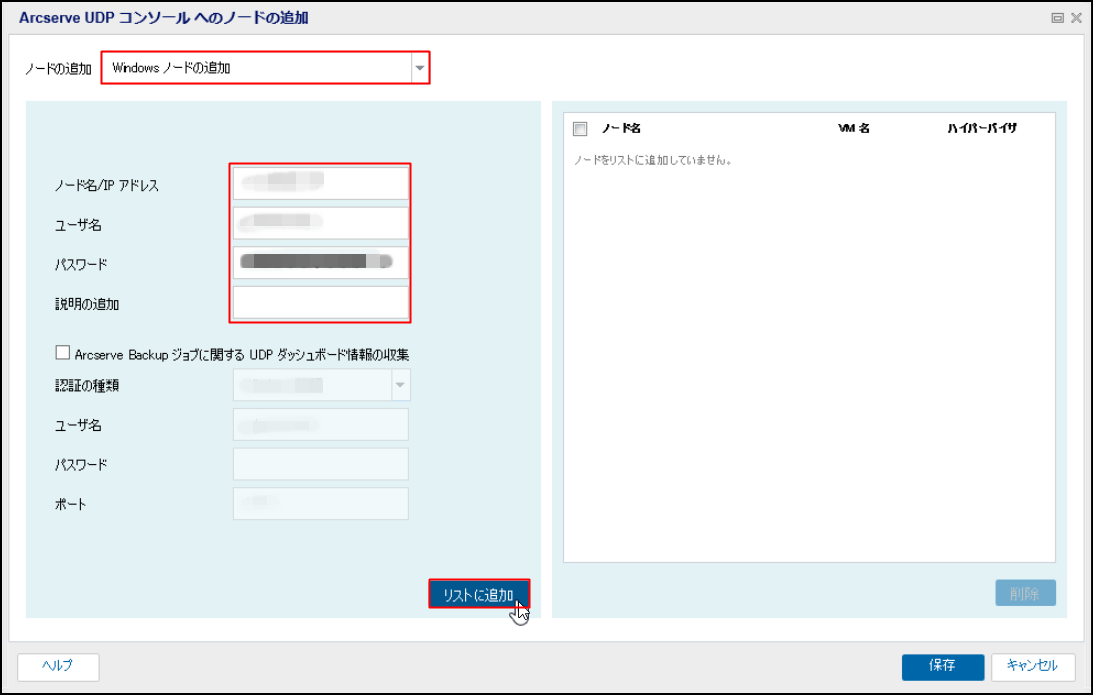The width and height of the screenshot is (1093, 695).
Task: Click the disabled lower パスワード field
Action: click(x=321, y=464)
